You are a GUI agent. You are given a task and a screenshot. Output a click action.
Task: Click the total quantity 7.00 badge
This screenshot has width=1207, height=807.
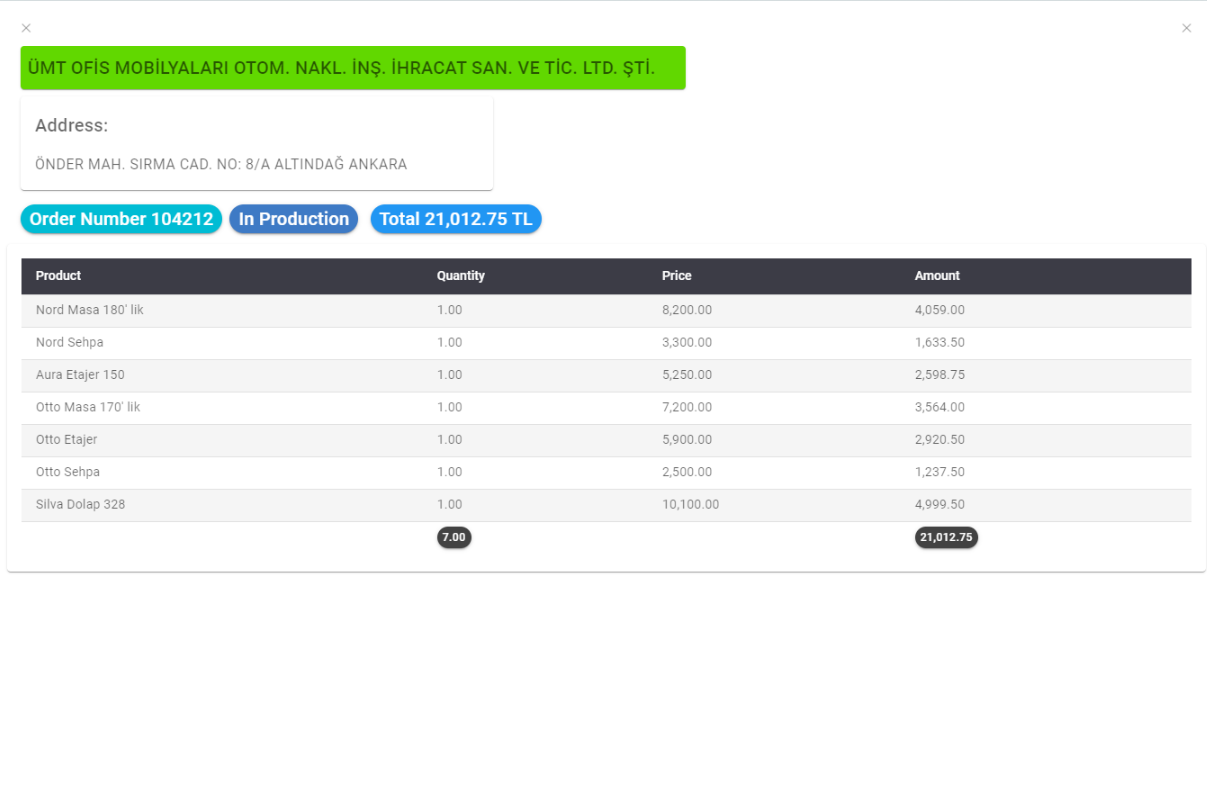454,537
